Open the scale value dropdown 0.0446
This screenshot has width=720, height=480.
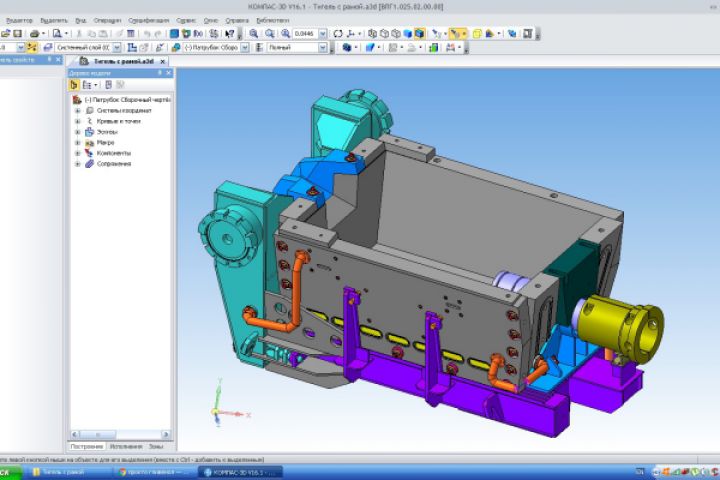pyautogui.click(x=323, y=34)
